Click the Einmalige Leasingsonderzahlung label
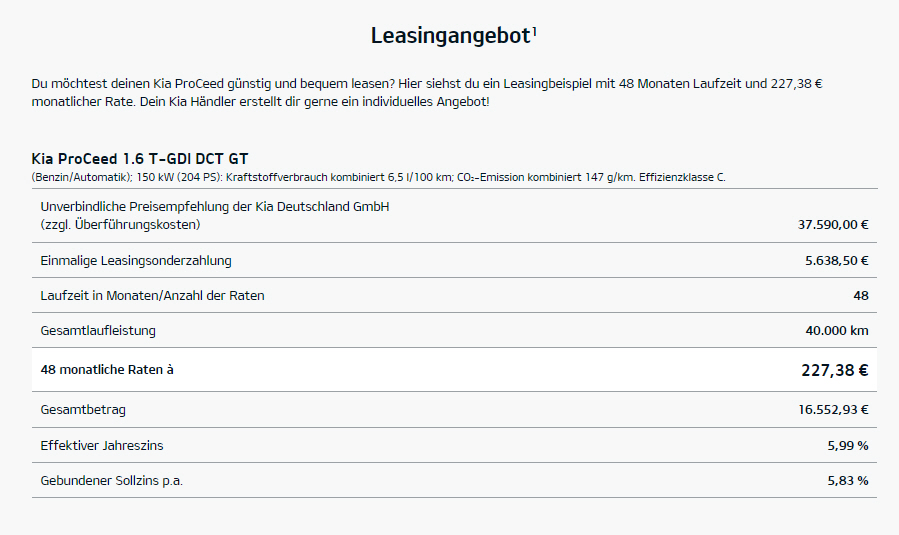The width and height of the screenshot is (899, 535). [136, 261]
